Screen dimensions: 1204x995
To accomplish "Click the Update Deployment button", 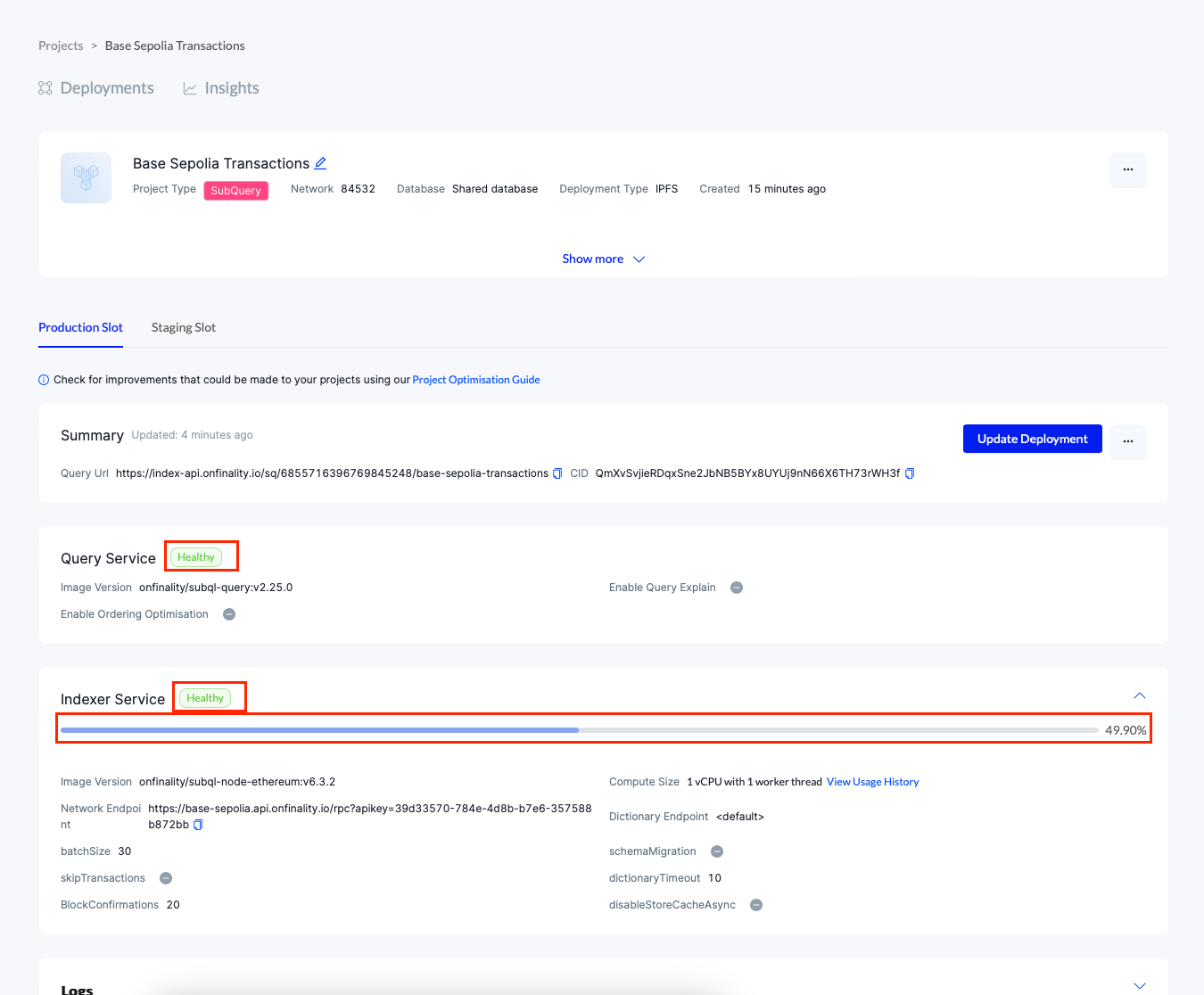I will click(x=1032, y=438).
